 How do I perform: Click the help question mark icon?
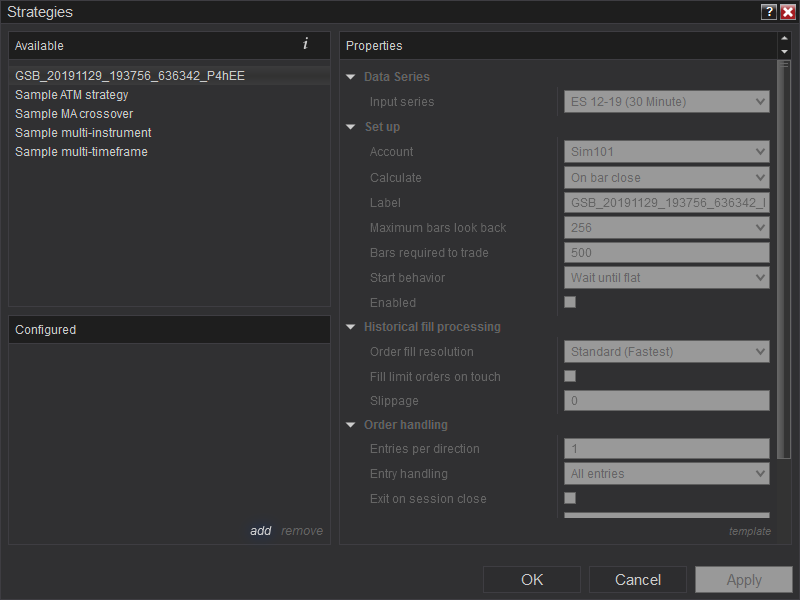click(x=768, y=12)
